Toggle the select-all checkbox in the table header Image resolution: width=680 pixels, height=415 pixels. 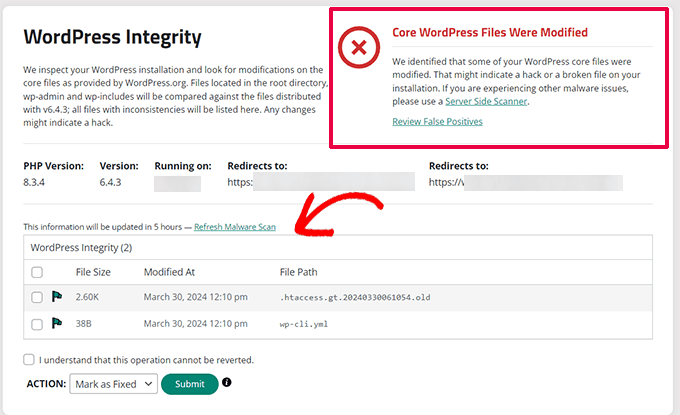pyautogui.click(x=37, y=272)
